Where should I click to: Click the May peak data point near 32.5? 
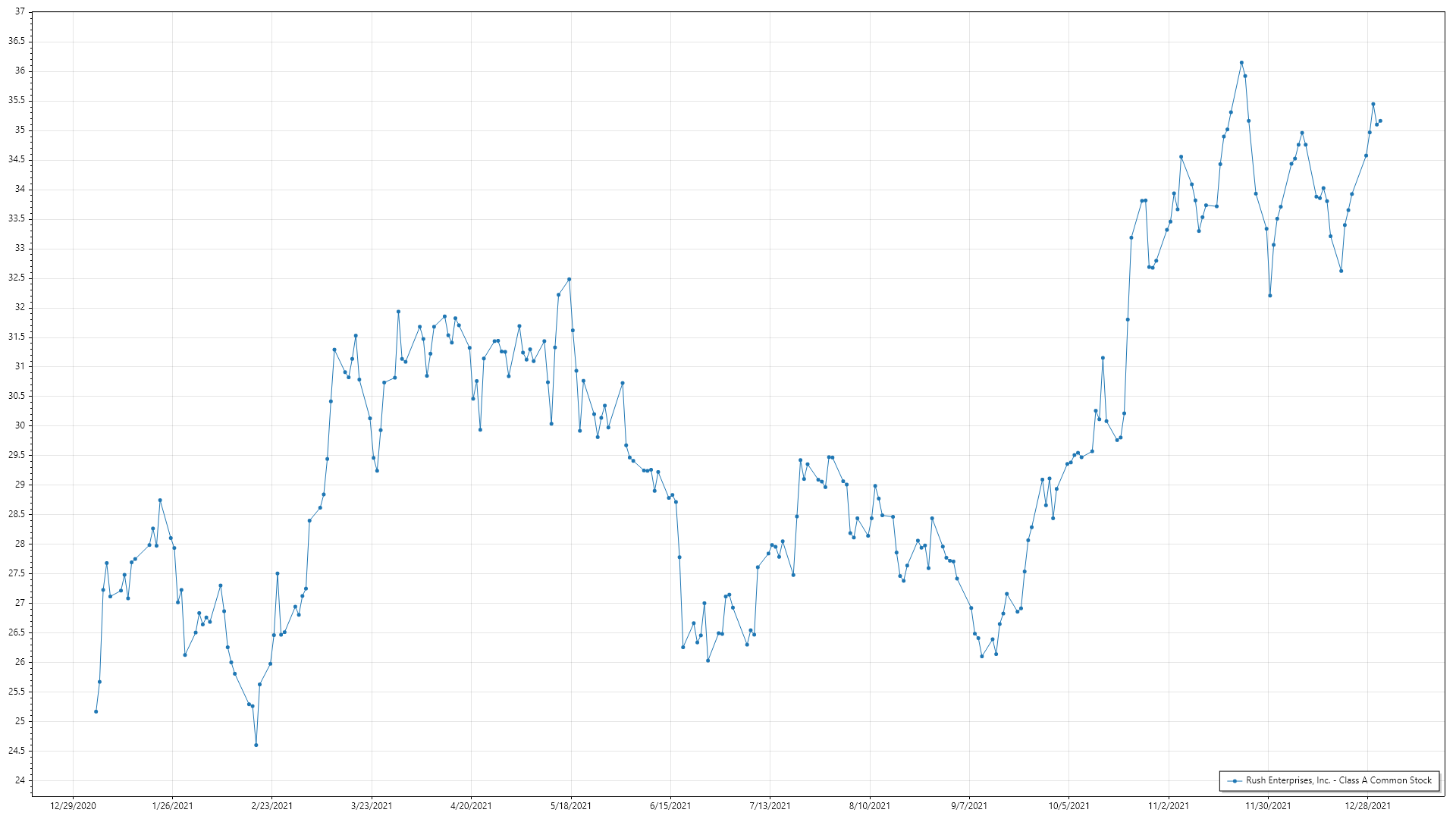click(570, 279)
